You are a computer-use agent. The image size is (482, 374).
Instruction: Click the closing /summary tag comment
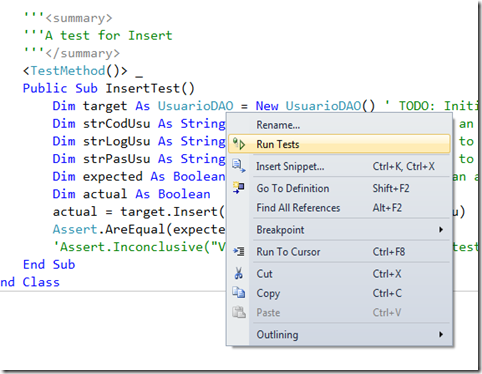point(72,53)
